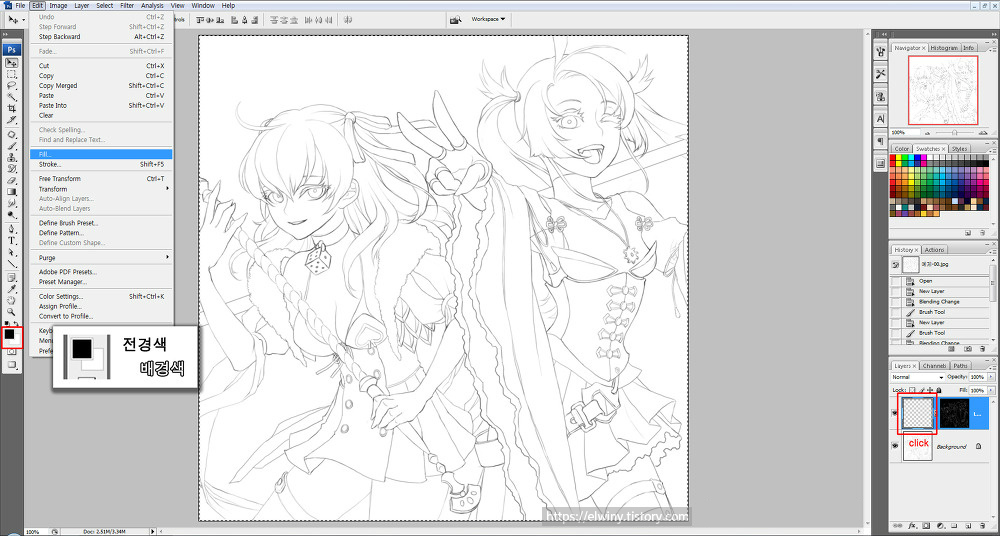Set history brush source for snapshot
Image resolution: width=1000 pixels, height=536 pixels.
[x=895, y=264]
